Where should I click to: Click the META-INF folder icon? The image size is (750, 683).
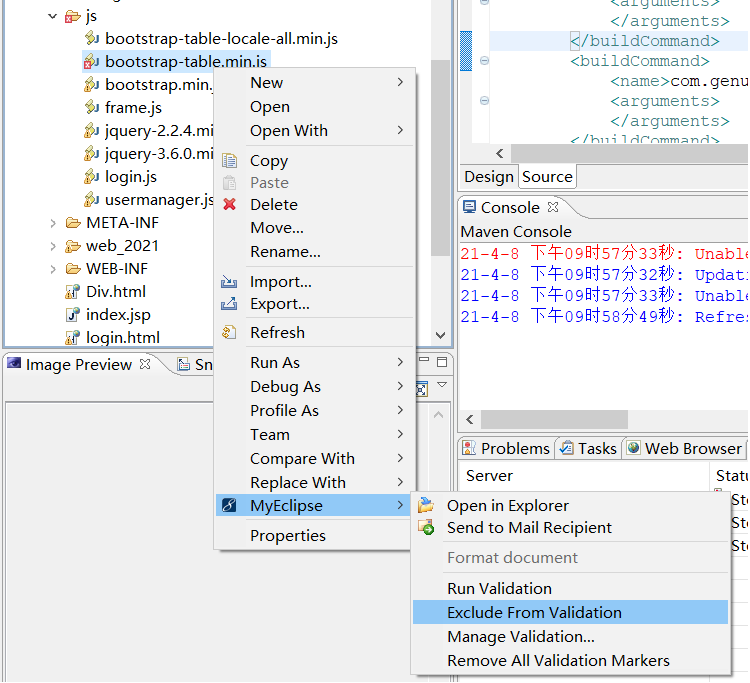pos(73,222)
